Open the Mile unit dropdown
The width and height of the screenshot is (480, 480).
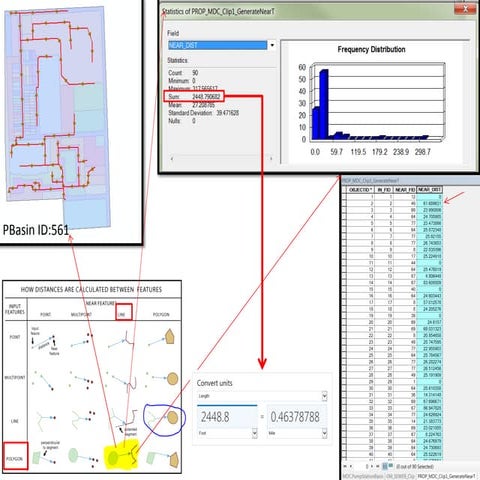(x=324, y=433)
